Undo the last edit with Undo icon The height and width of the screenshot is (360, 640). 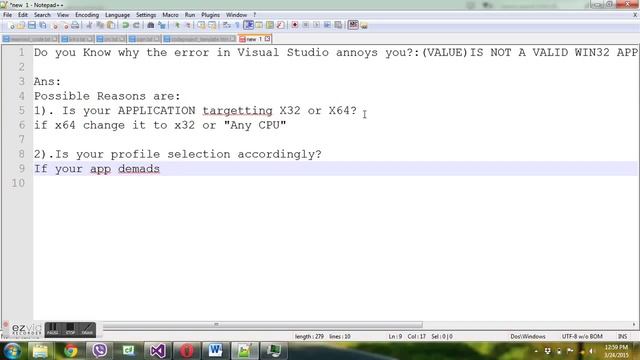click(x=125, y=25)
